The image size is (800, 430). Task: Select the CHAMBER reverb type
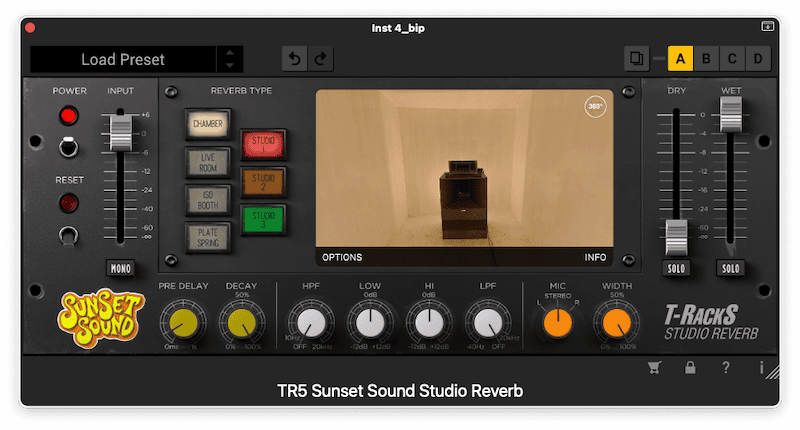point(208,124)
